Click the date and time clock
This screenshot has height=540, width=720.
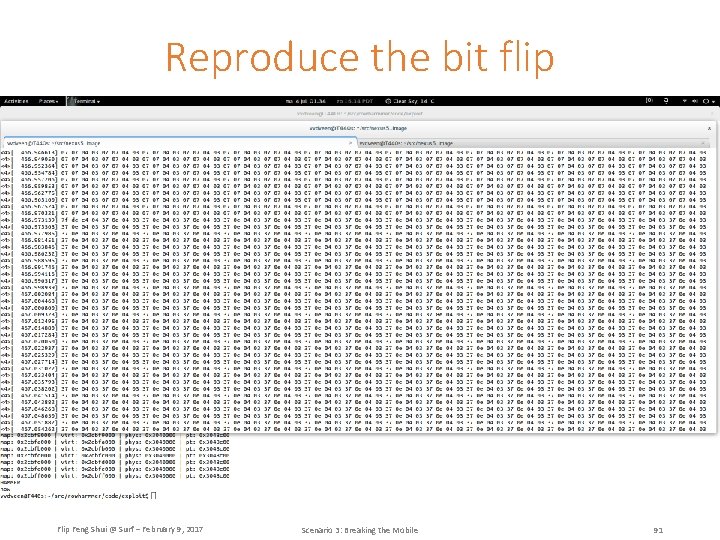305,101
